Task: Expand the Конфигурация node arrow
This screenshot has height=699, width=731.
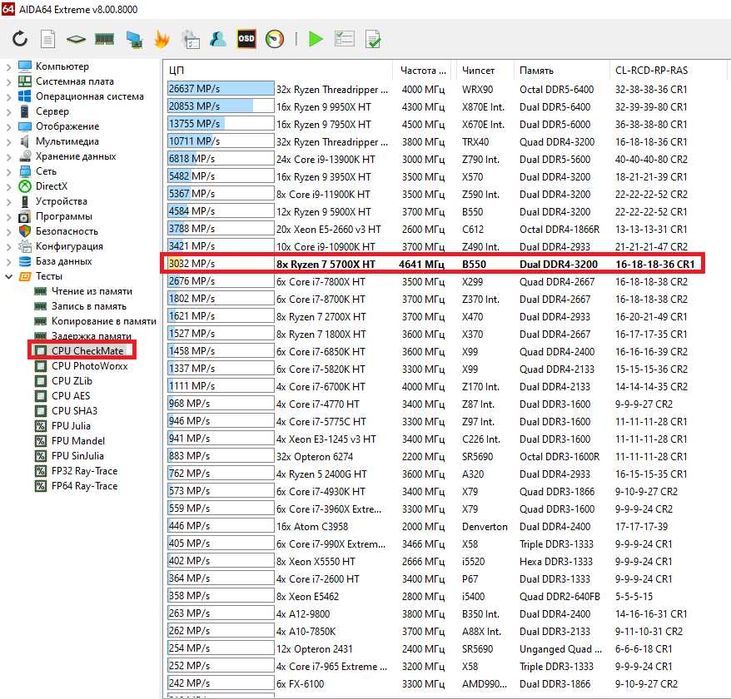Action: (x=8, y=246)
